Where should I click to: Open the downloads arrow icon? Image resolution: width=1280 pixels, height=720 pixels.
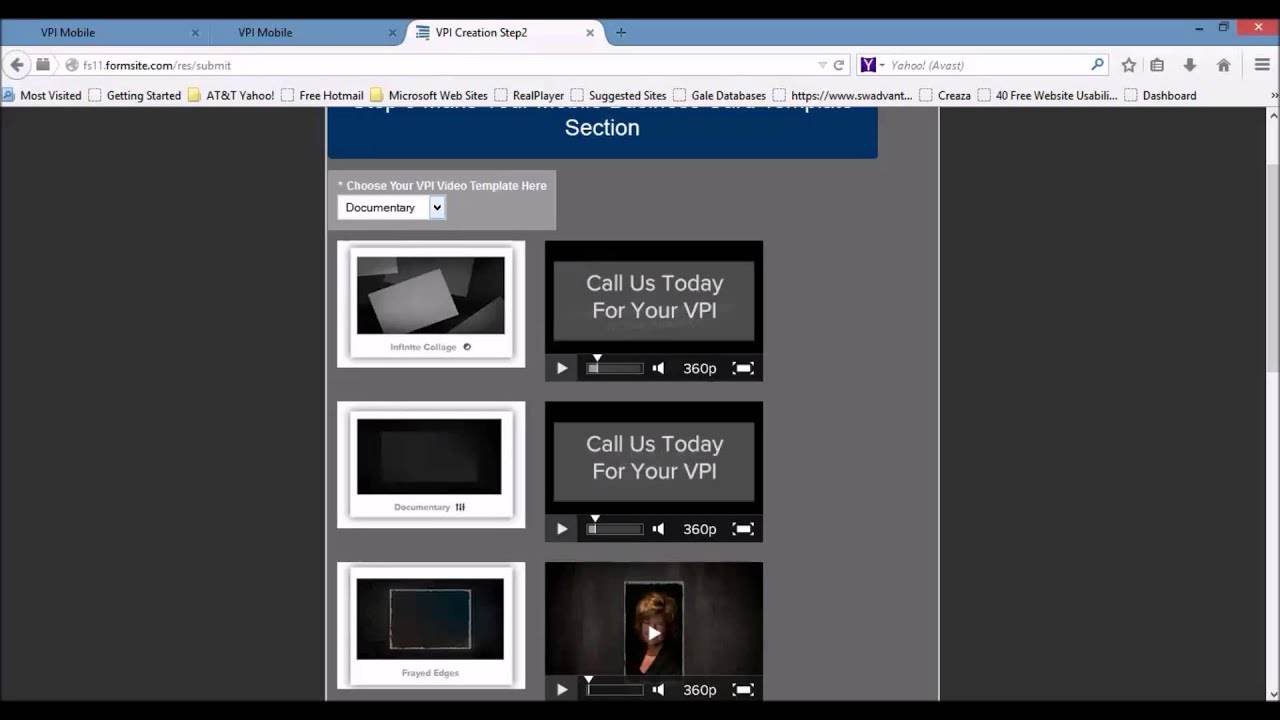point(1189,65)
